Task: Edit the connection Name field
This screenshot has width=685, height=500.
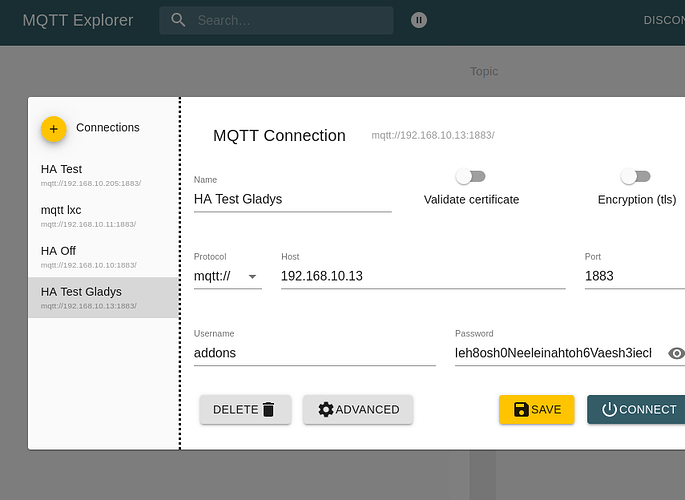Action: pos(292,199)
